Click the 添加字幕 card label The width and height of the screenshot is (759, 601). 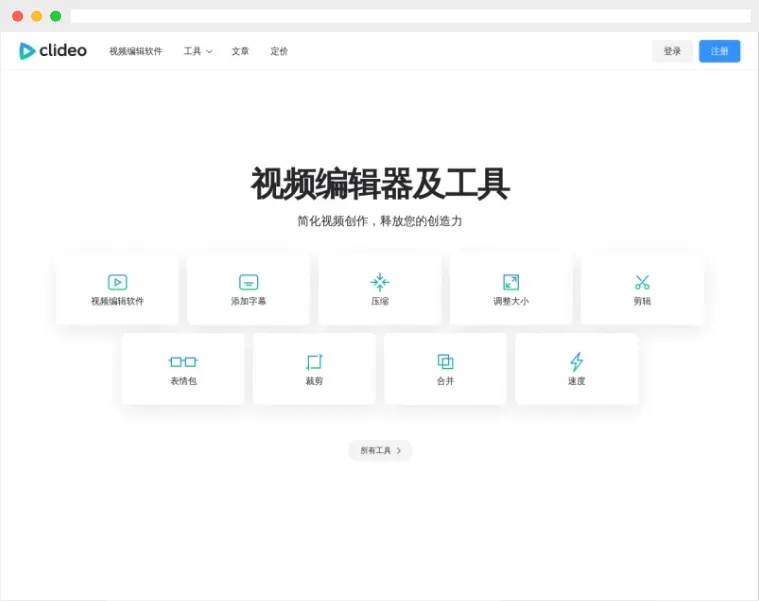click(248, 301)
